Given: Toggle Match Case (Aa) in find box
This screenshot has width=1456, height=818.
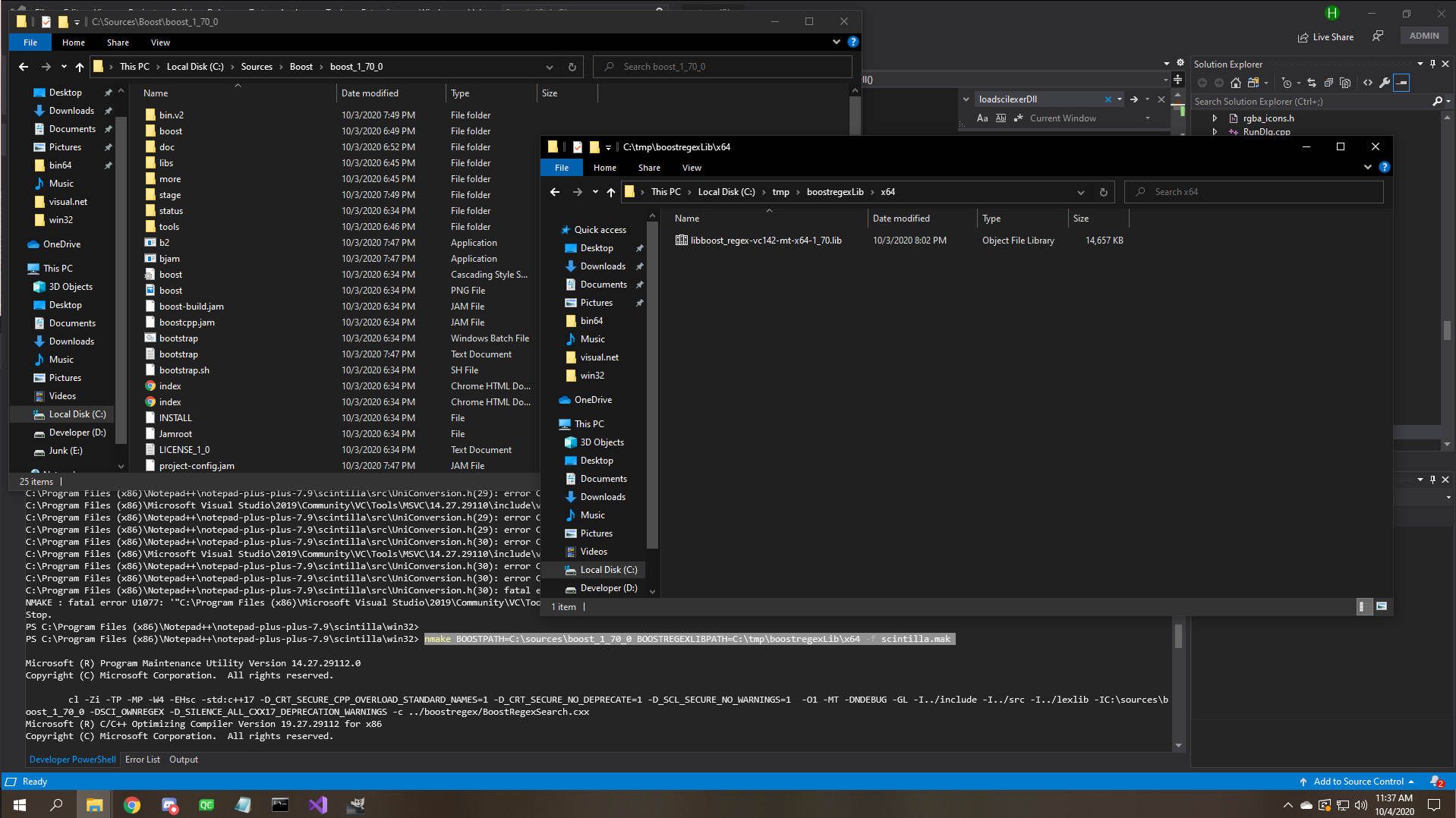Looking at the screenshot, I should [982, 118].
